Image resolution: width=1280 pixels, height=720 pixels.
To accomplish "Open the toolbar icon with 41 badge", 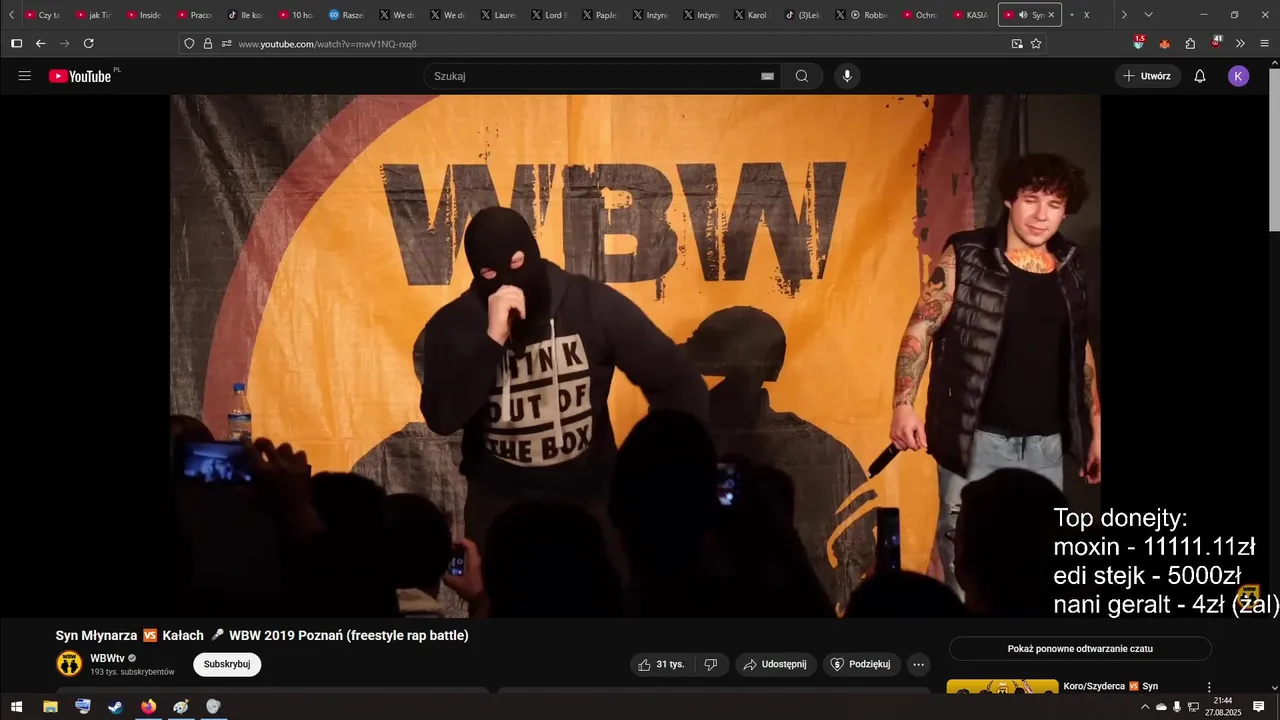I will click(x=1216, y=43).
